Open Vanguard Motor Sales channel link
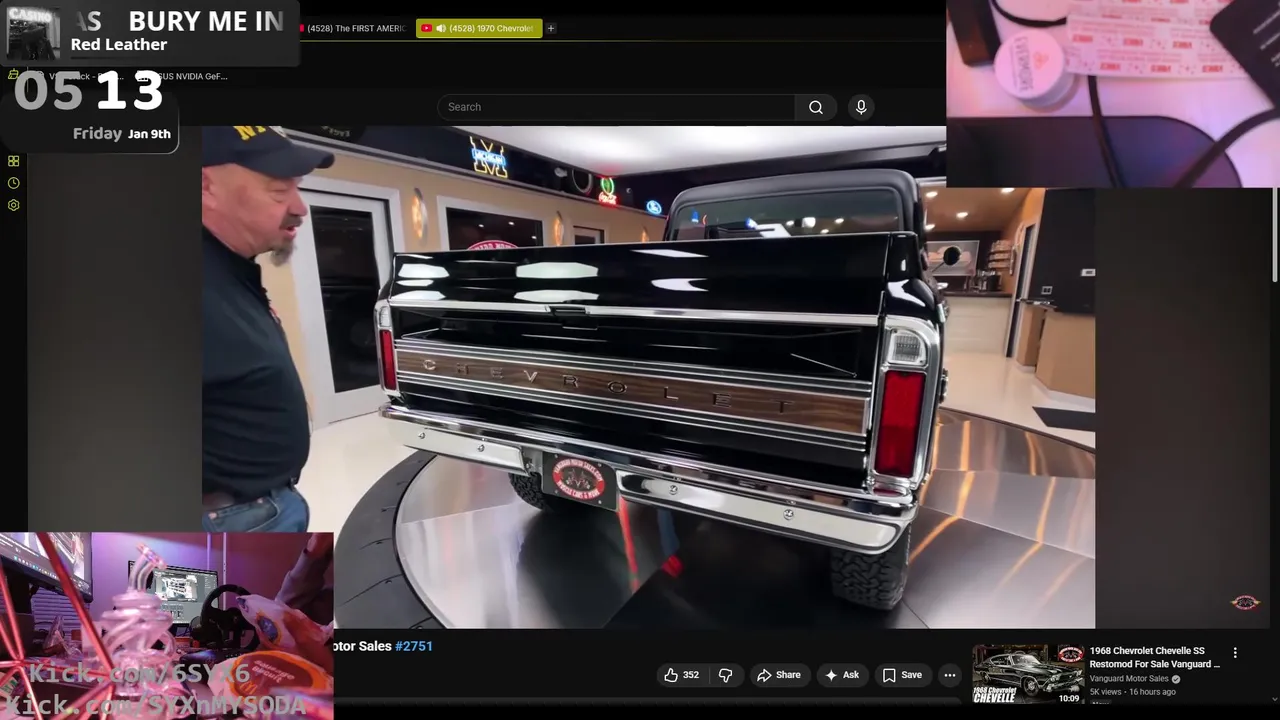This screenshot has height=720, width=1280. [x=1129, y=679]
